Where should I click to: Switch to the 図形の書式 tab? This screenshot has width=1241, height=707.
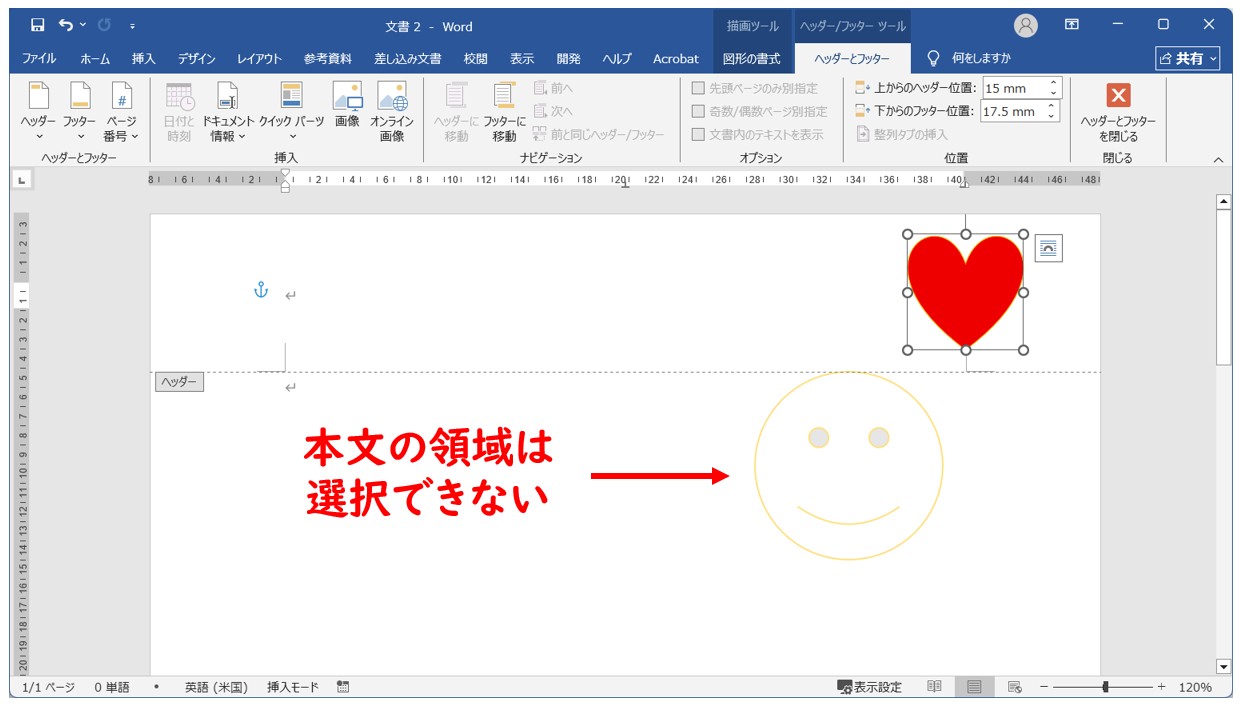pyautogui.click(x=751, y=58)
